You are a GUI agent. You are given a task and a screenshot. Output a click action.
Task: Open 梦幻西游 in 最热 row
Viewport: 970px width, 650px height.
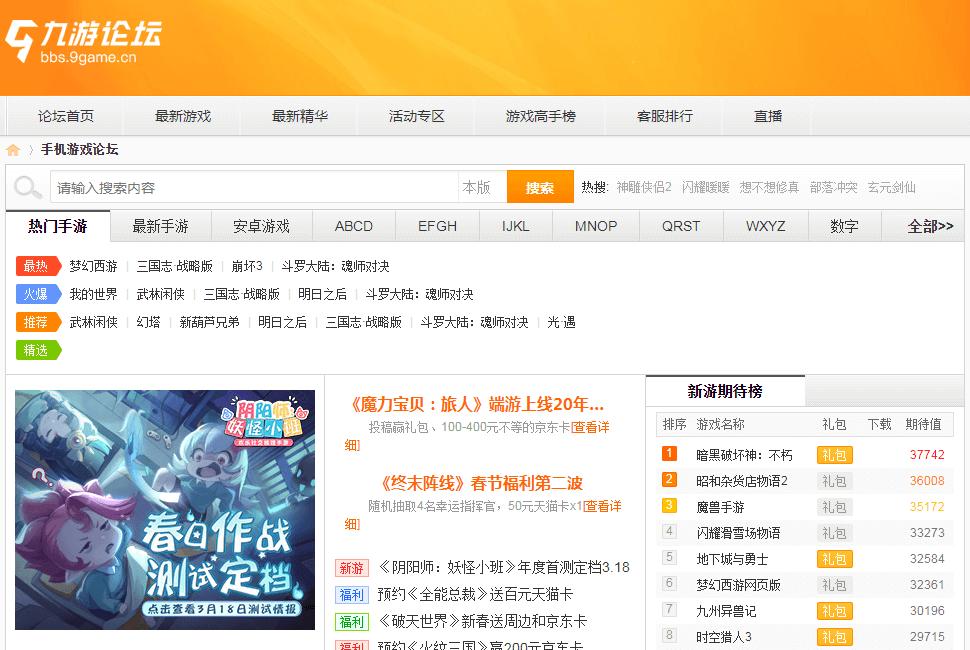(x=93, y=267)
